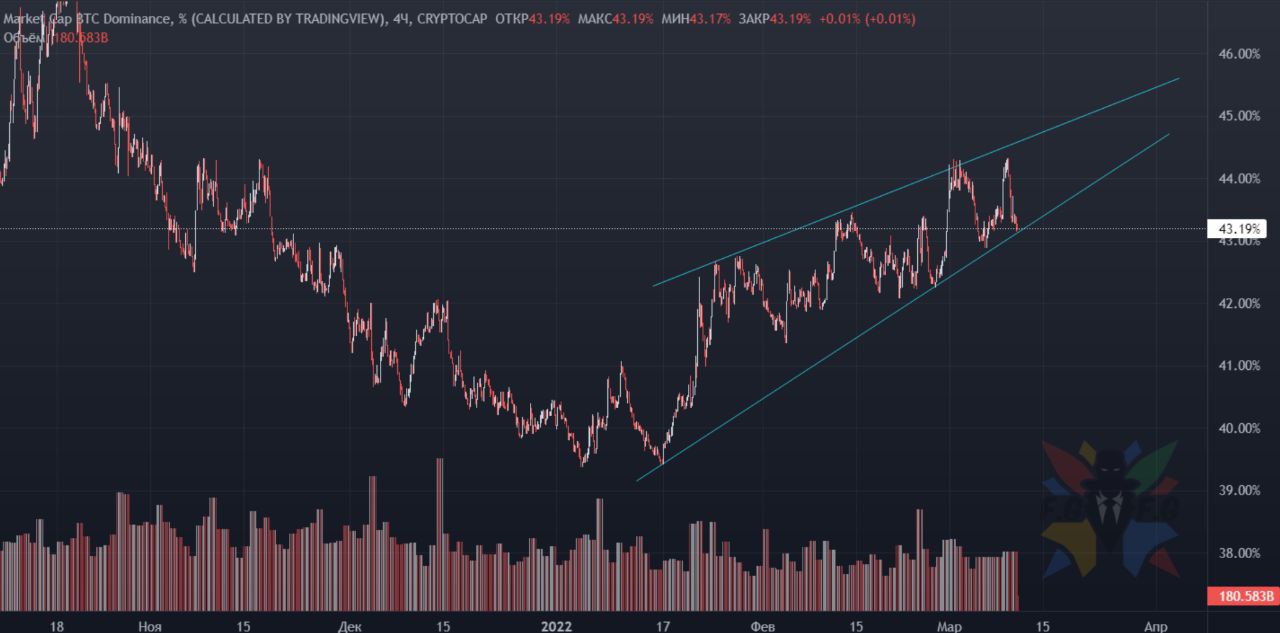Click the Апр month label on time axis
Screen dimensions: 1280x633
pyautogui.click(x=1154, y=626)
